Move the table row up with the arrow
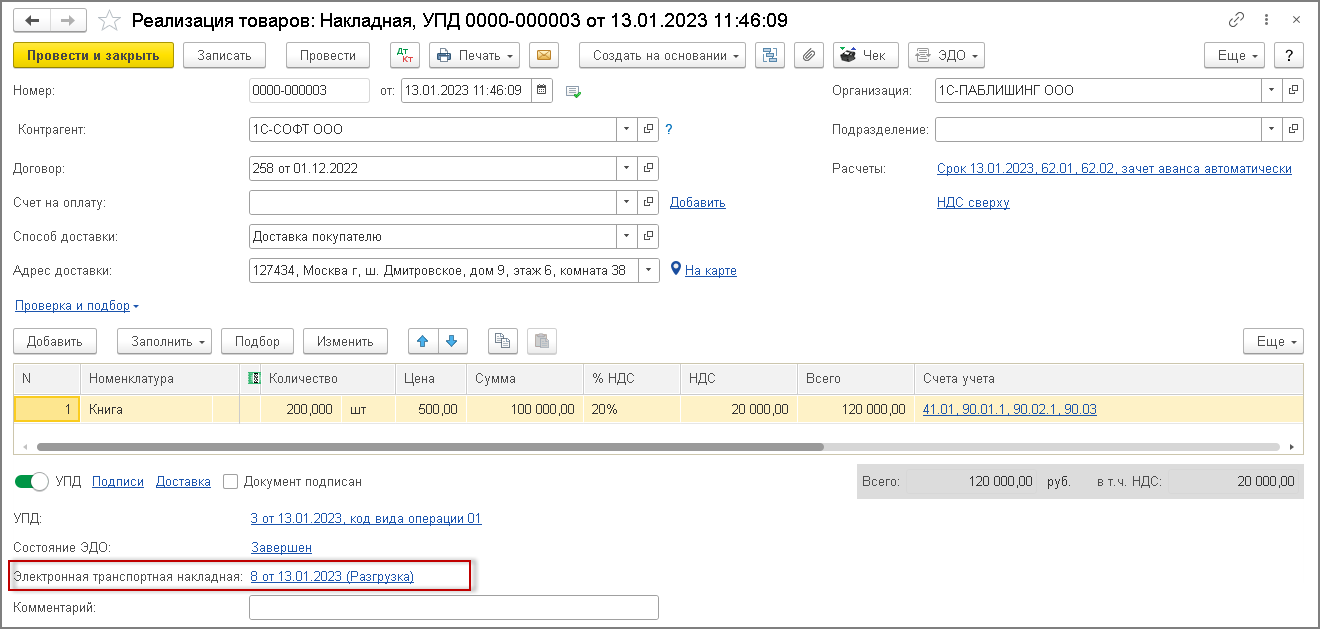Image resolution: width=1320 pixels, height=631 pixels. [423, 341]
